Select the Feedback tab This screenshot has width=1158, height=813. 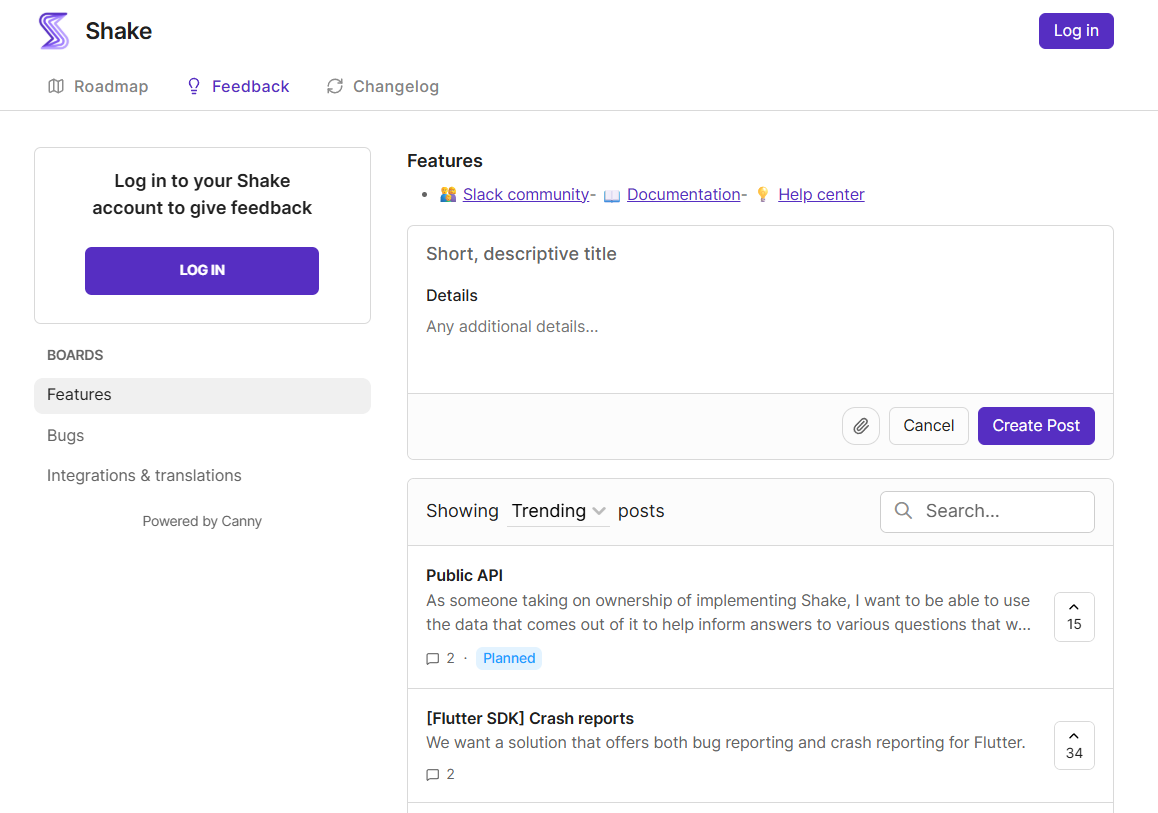pyautogui.click(x=238, y=87)
